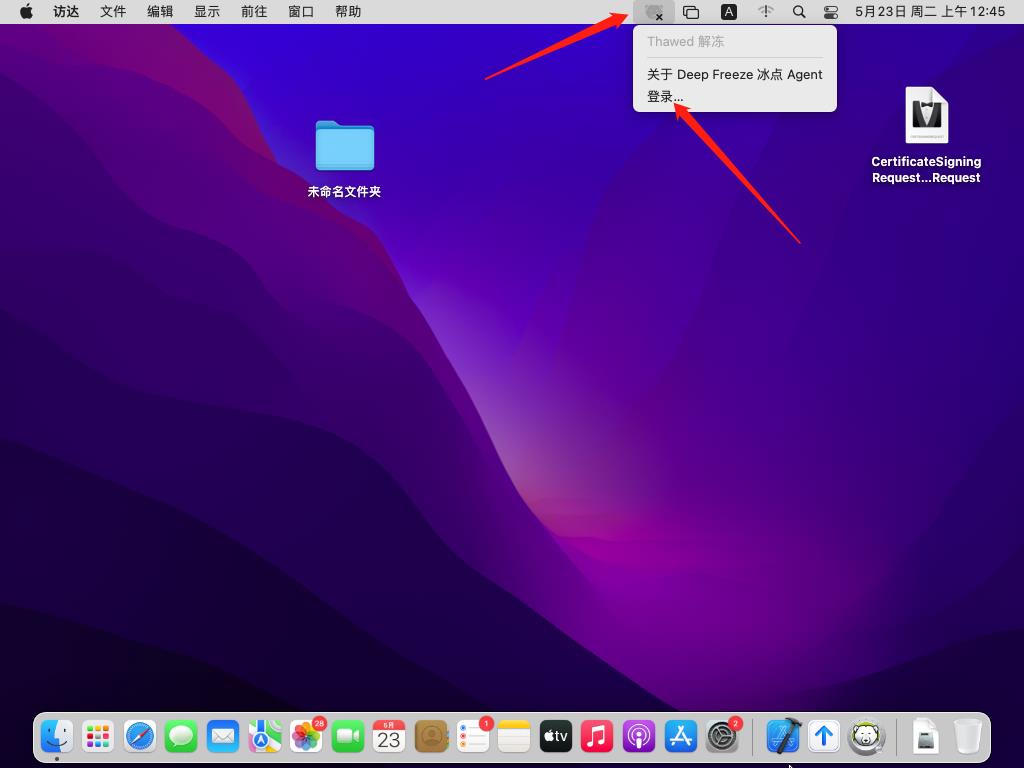This screenshot has width=1024, height=768.
Task: Open System Preferences from the Dock
Action: [x=722, y=737]
